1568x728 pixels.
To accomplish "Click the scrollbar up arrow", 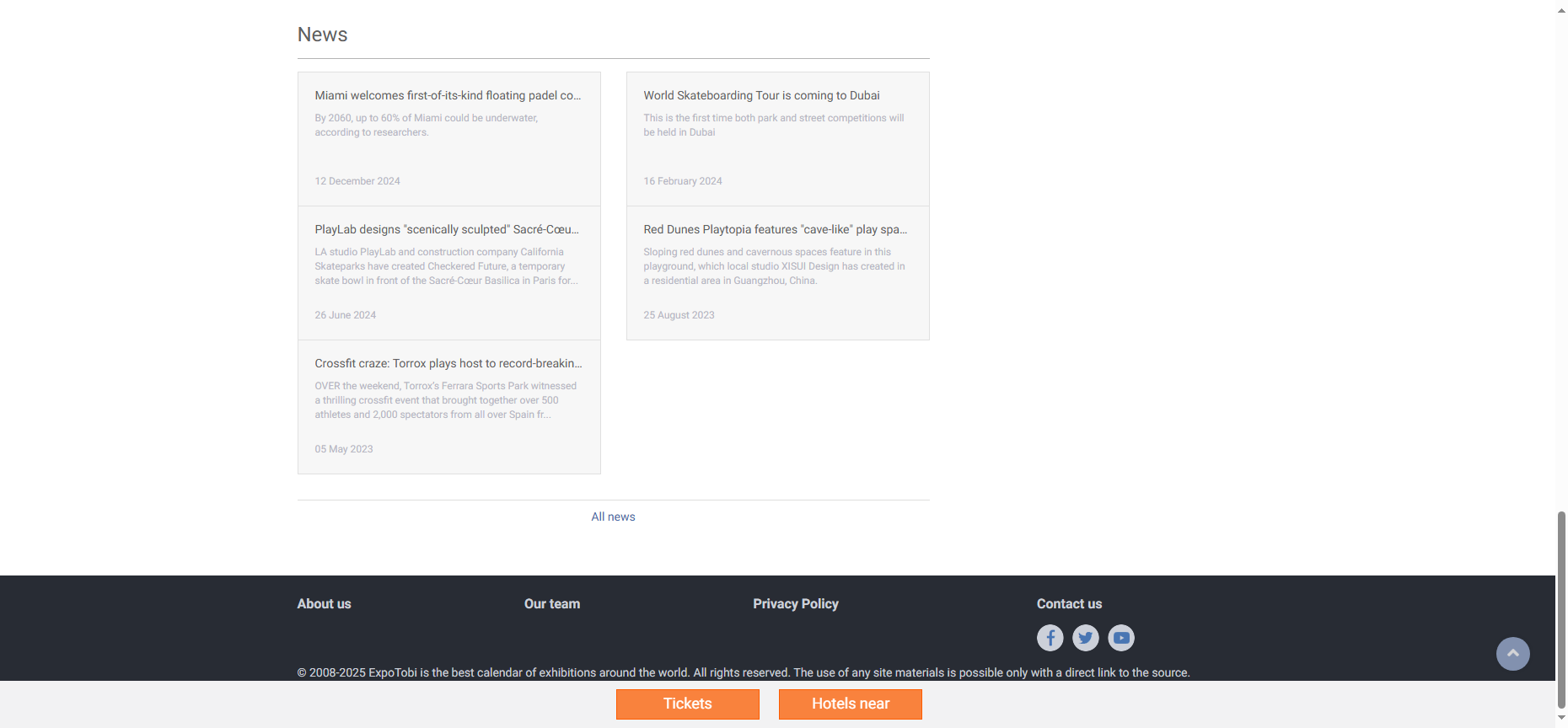I will click(x=1561, y=5).
